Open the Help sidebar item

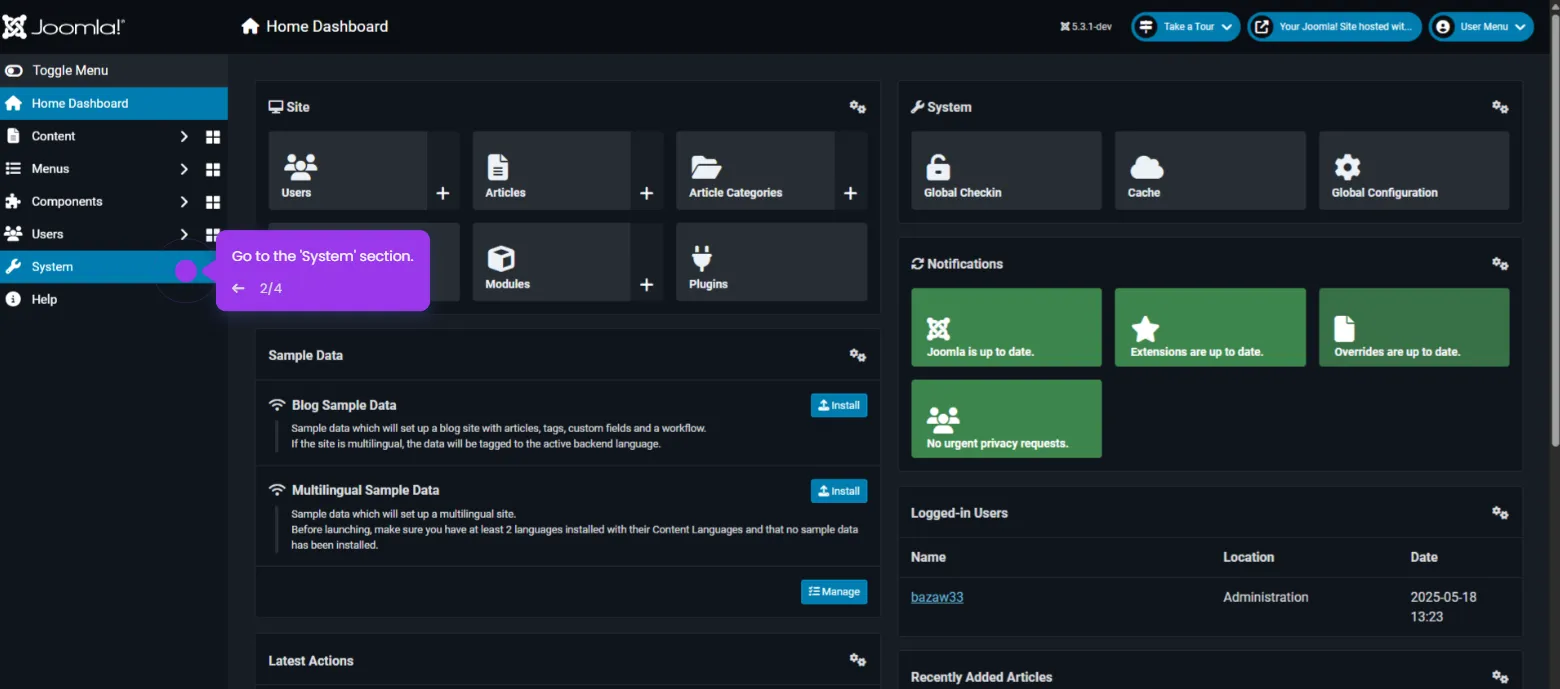(x=114, y=299)
